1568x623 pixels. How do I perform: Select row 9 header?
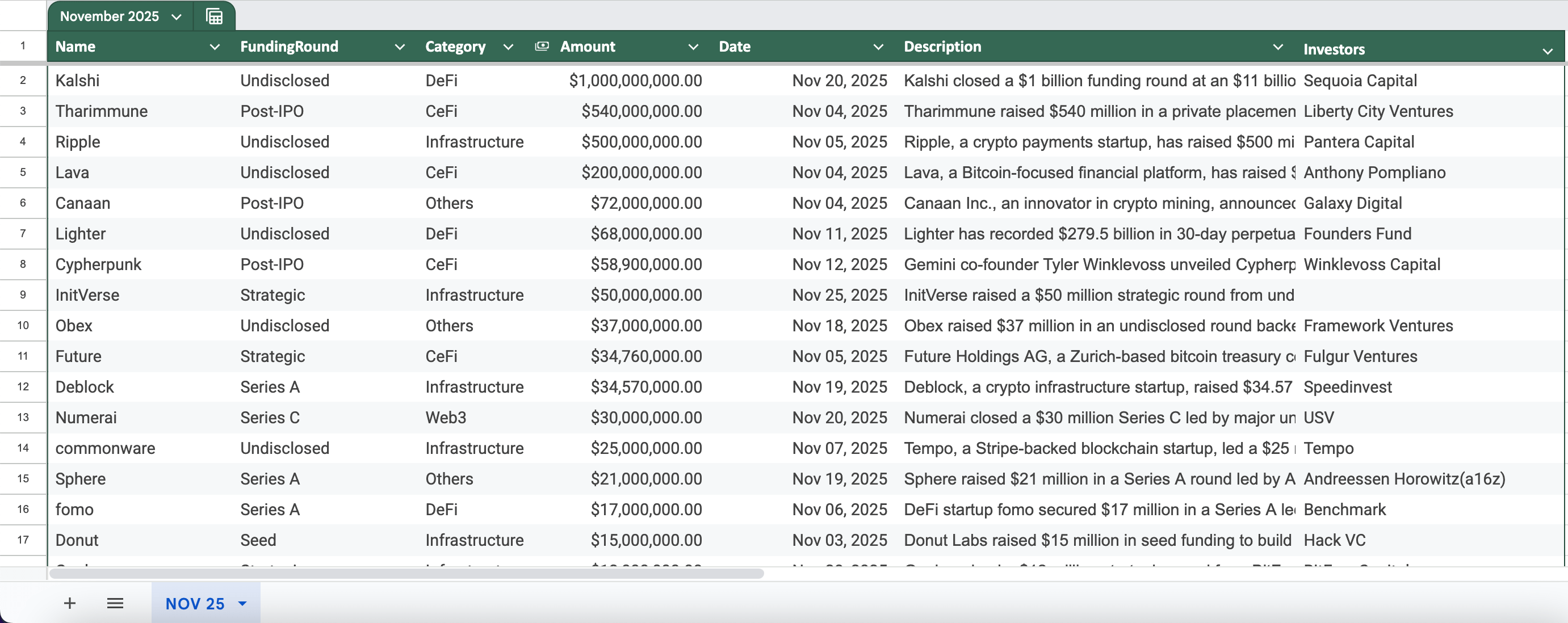coord(23,295)
